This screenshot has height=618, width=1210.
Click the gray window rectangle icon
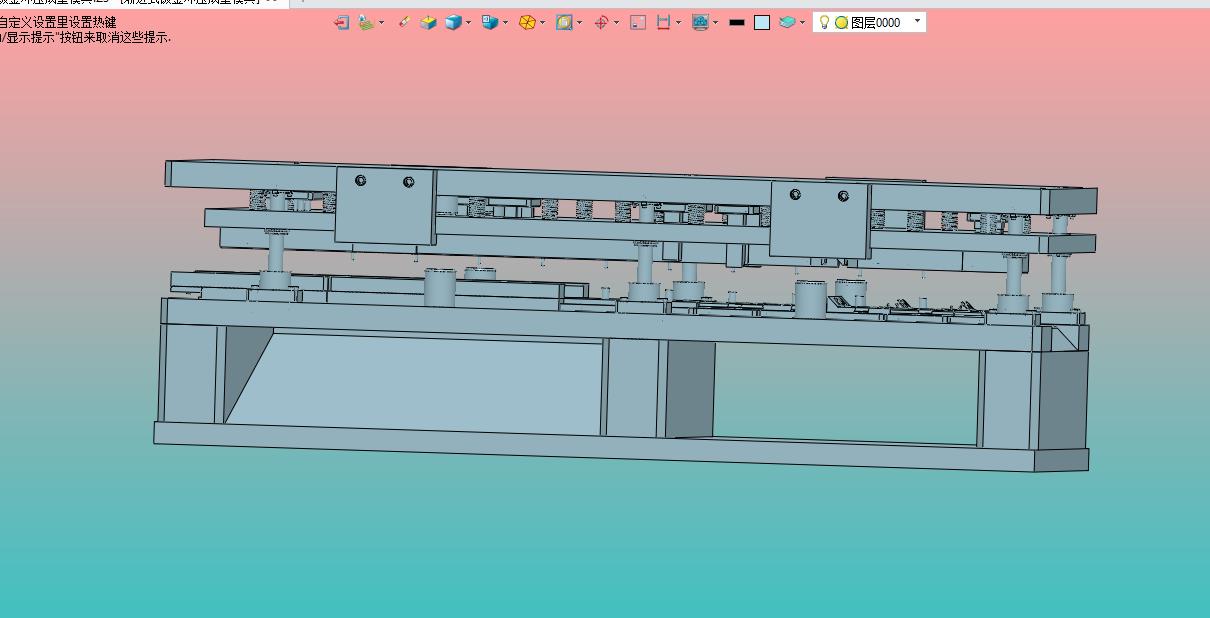coord(638,22)
